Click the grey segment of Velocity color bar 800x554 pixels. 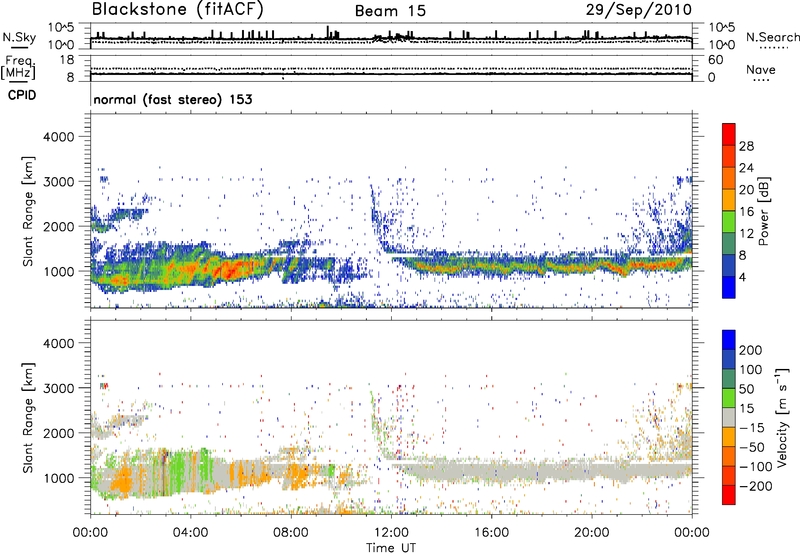pos(729,417)
